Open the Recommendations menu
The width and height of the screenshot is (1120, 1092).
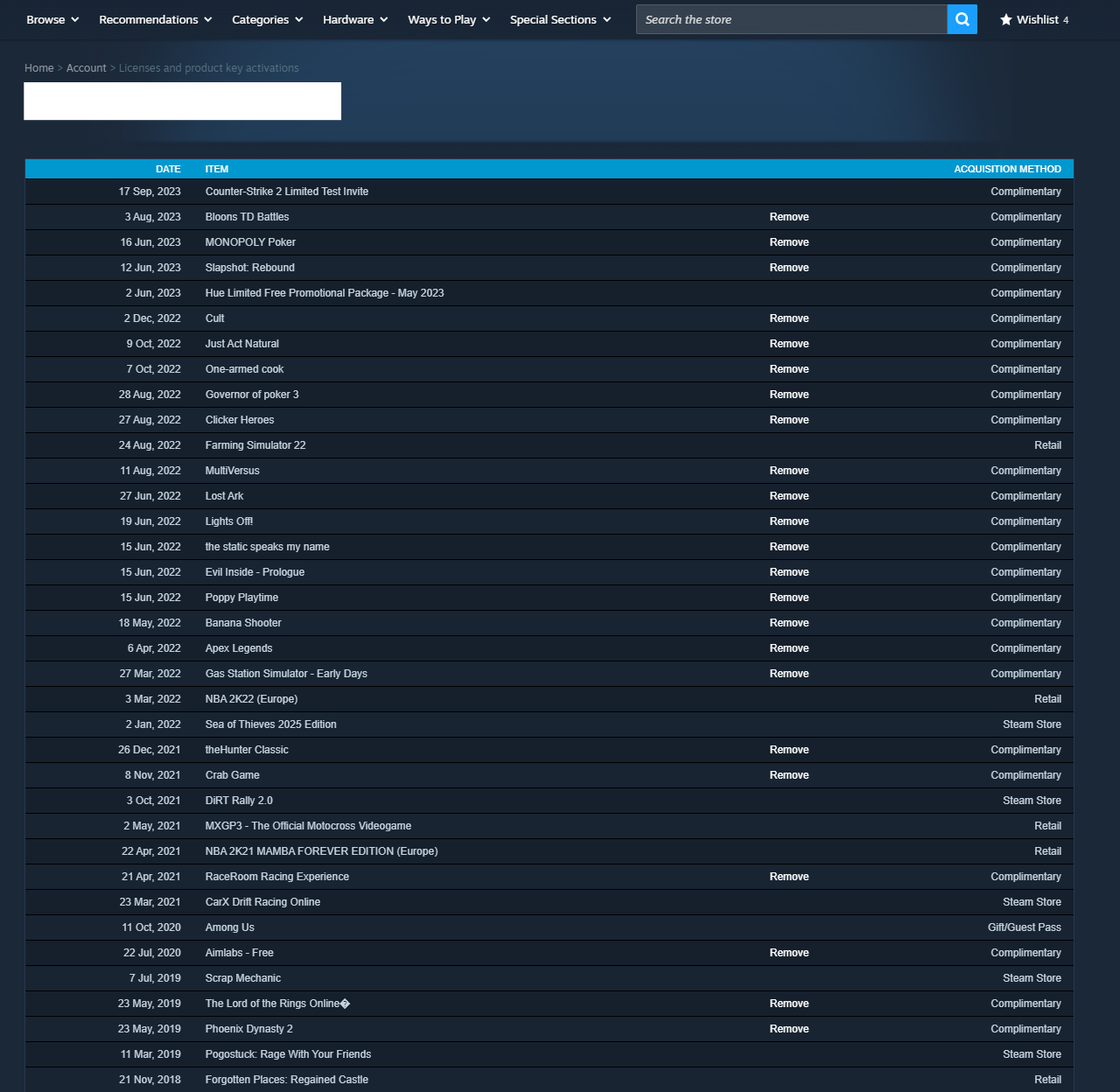(x=154, y=19)
